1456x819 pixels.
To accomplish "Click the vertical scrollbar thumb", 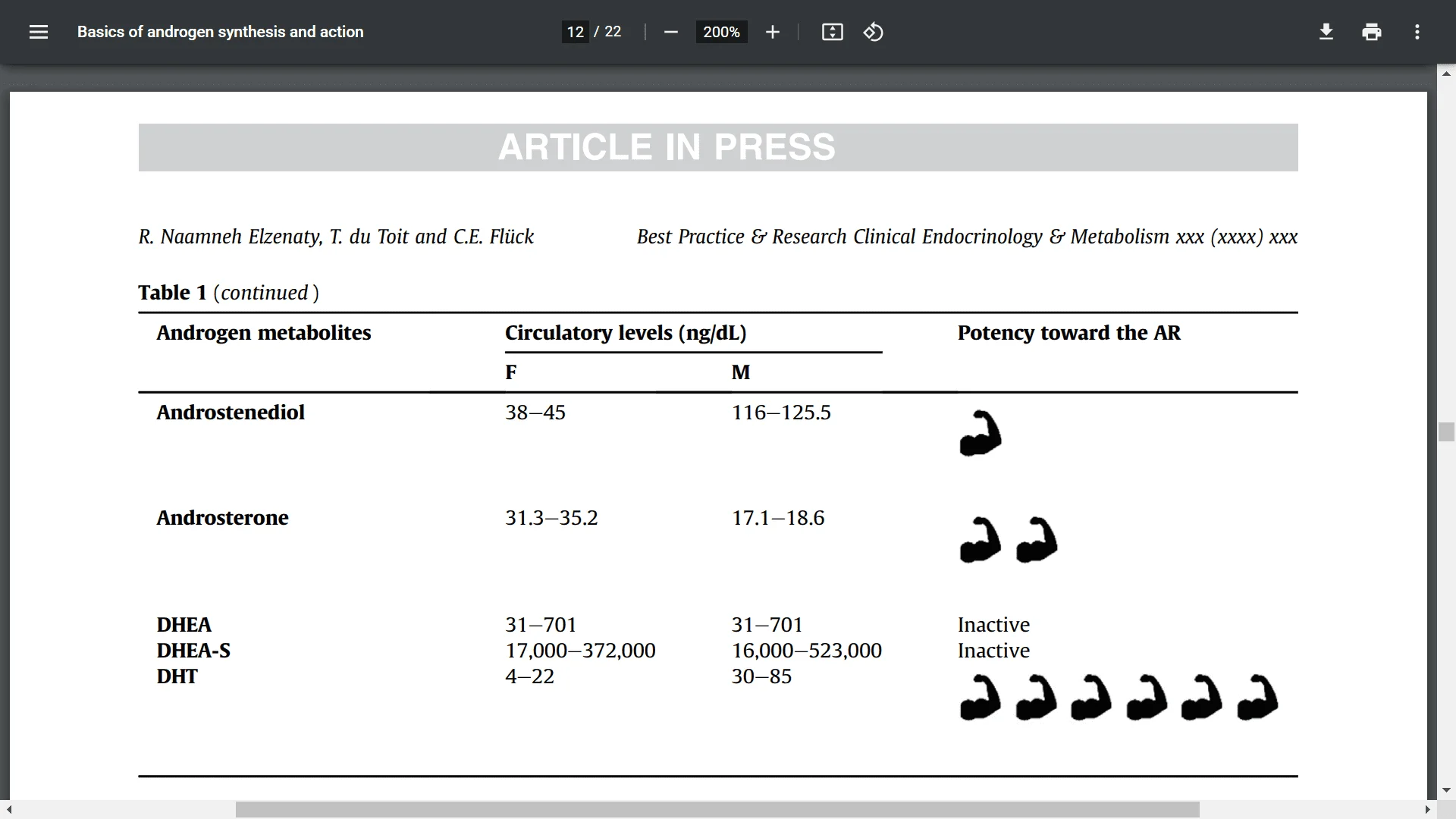I will (x=1446, y=432).
